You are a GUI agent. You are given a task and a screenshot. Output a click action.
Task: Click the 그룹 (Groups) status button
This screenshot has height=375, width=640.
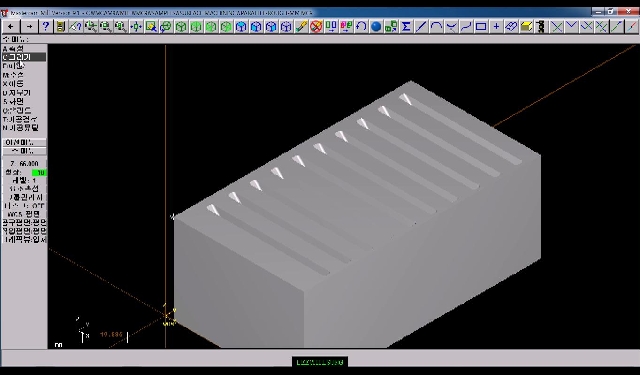[x=24, y=197]
